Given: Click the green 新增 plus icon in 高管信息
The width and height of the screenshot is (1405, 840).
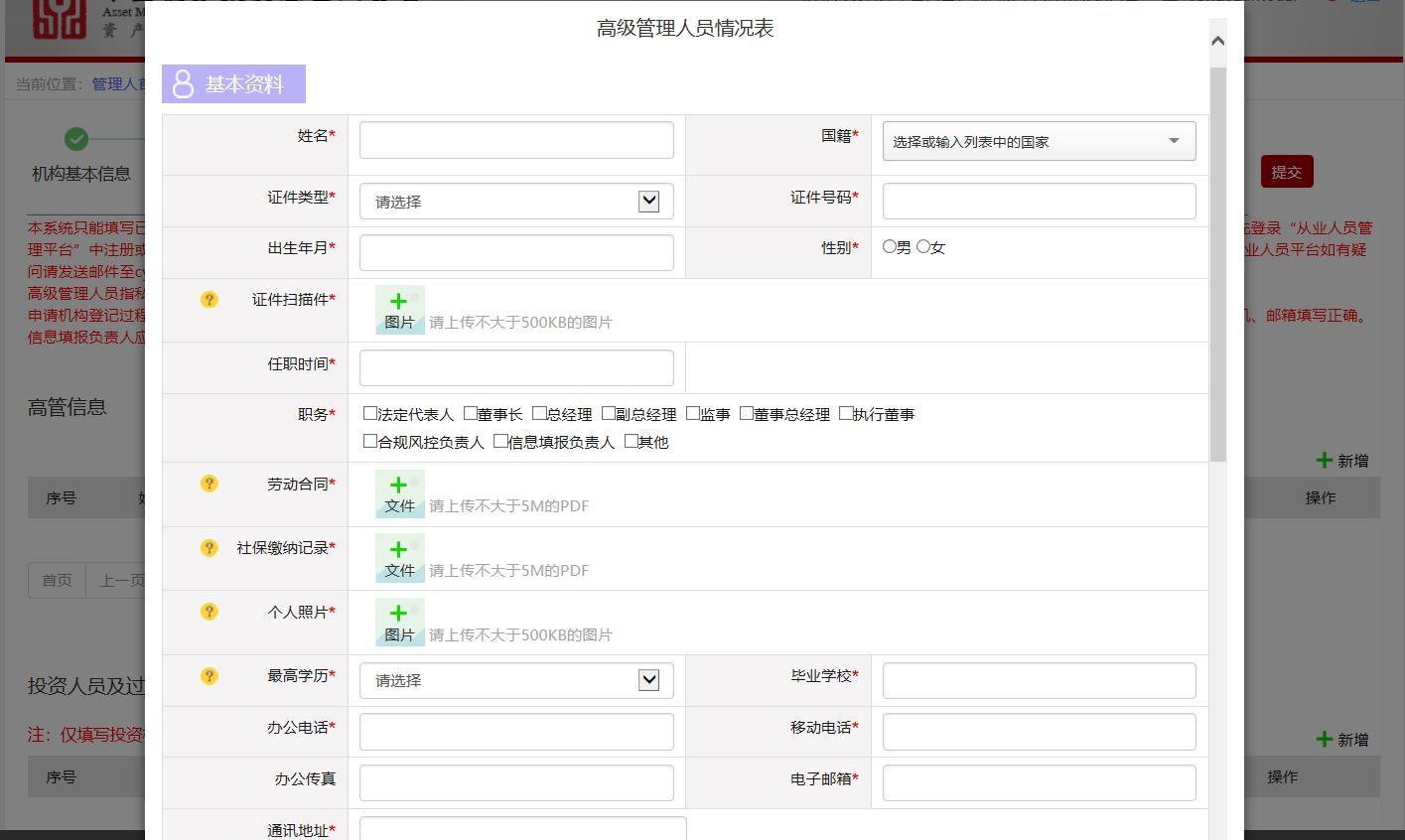Looking at the screenshot, I should [1324, 460].
